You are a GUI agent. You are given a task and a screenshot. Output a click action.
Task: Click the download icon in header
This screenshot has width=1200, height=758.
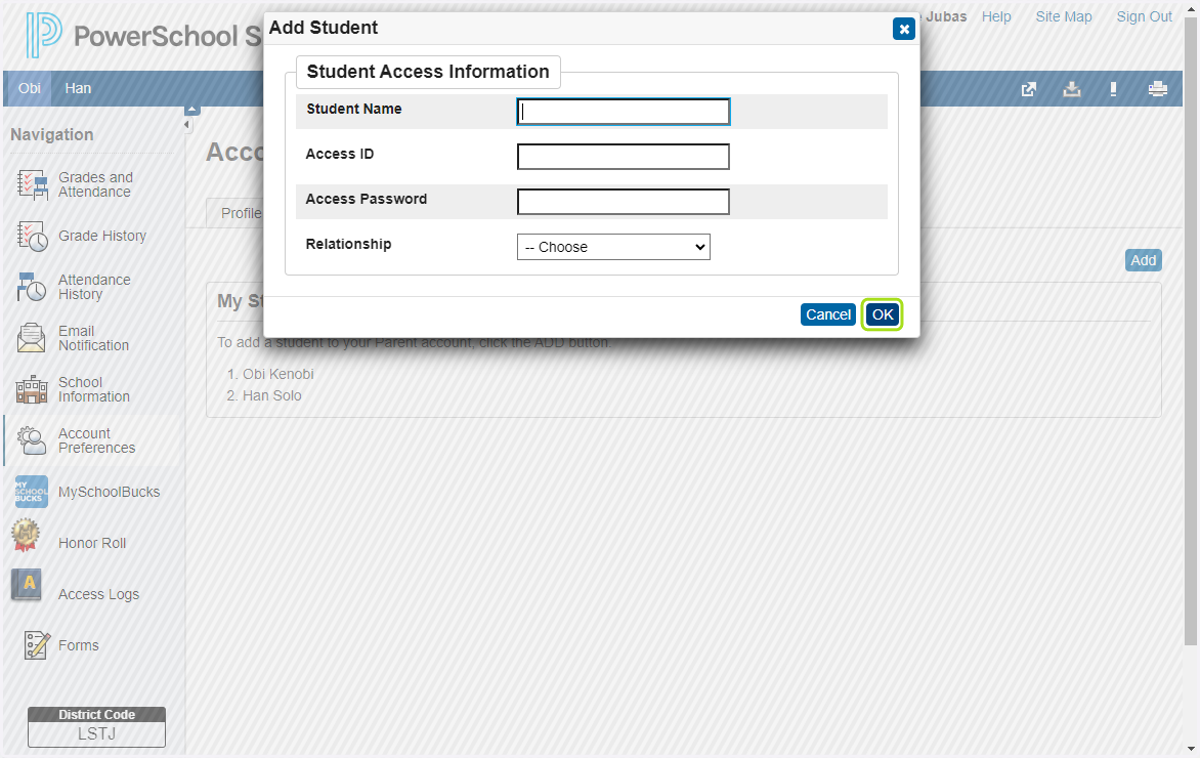point(1072,89)
